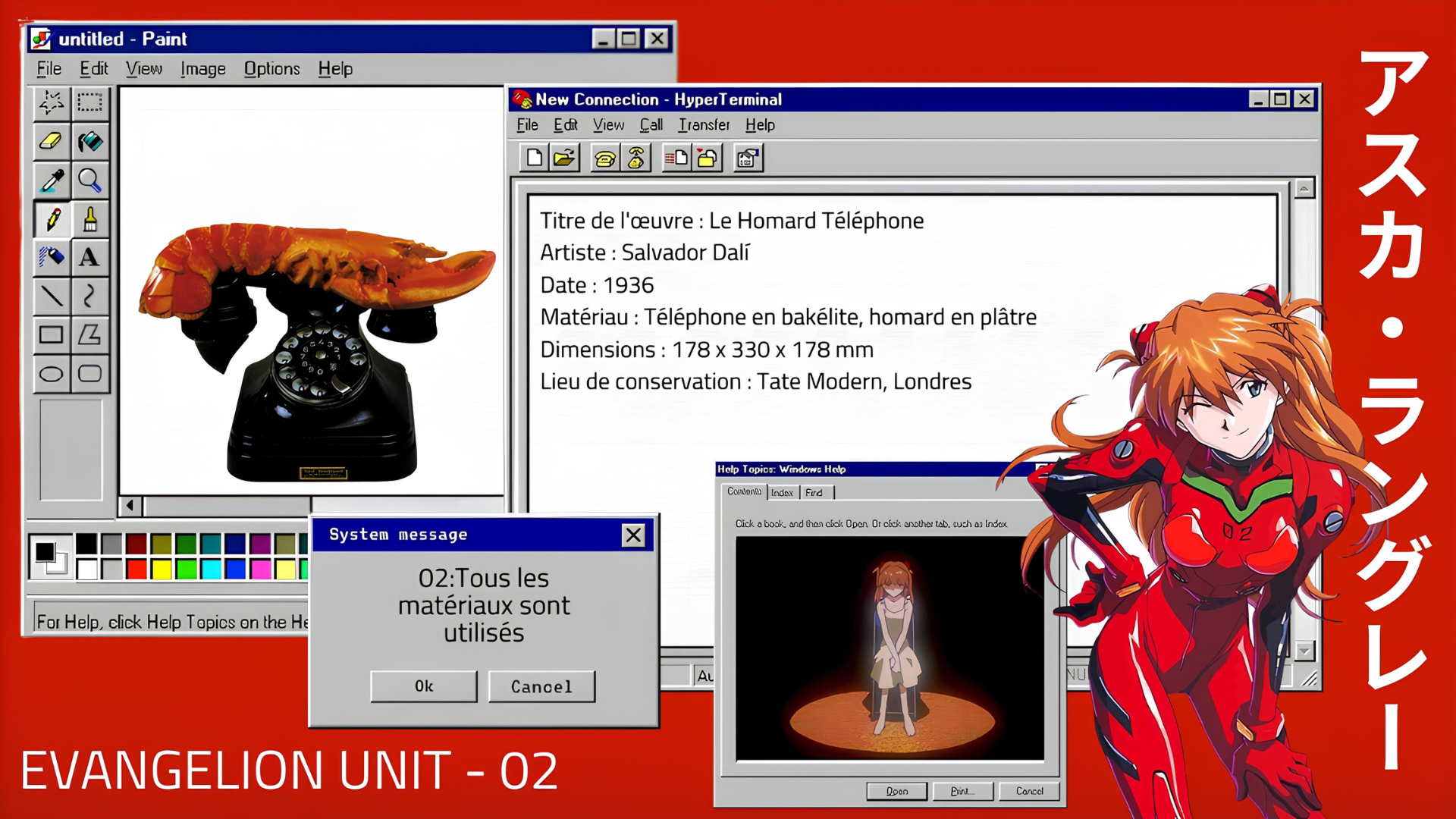The image size is (1456, 819).
Task: Open the Options menu in Paint
Action: tap(271, 69)
